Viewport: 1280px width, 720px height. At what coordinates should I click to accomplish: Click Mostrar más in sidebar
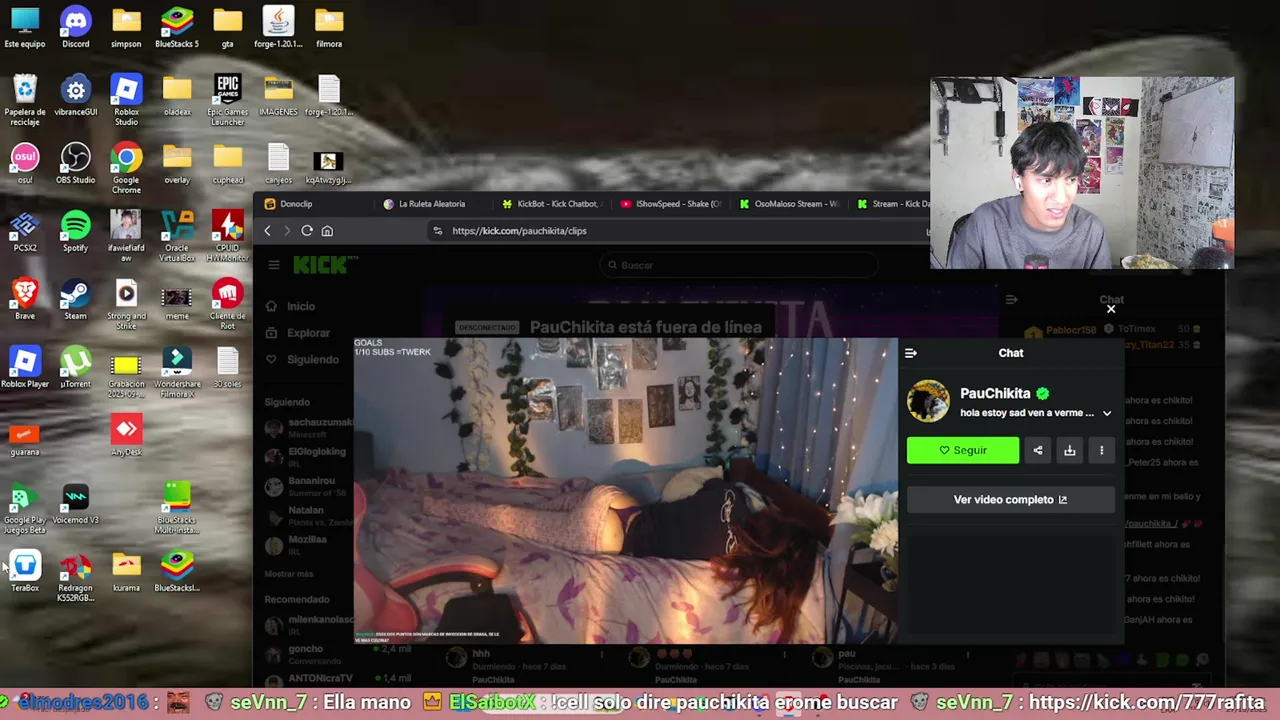click(289, 574)
